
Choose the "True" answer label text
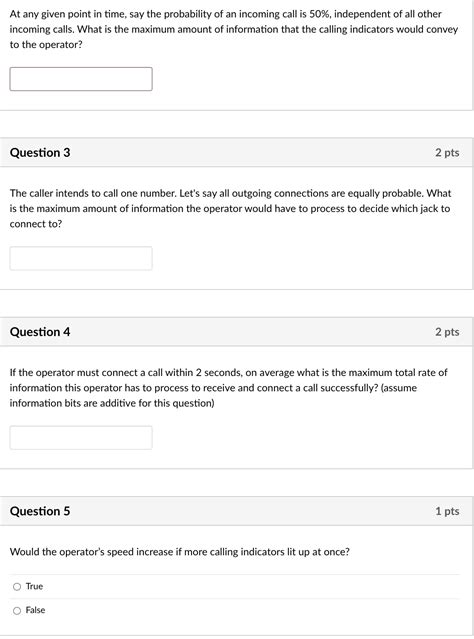34,586
